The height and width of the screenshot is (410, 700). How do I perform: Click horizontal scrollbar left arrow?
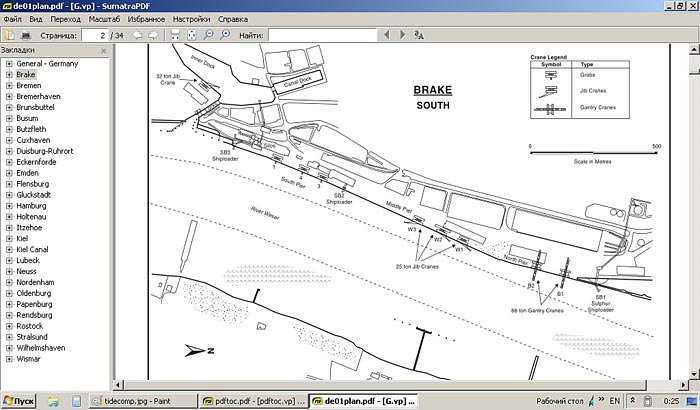tap(118, 385)
